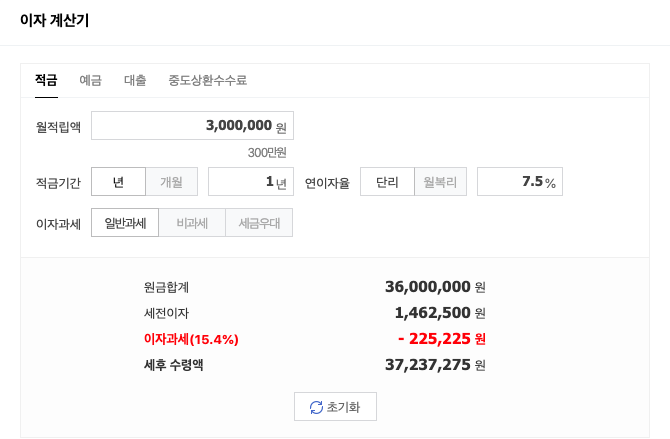Click the refresh icon on 초기화 button
Image resolution: width=670 pixels, height=439 pixels.
point(316,407)
